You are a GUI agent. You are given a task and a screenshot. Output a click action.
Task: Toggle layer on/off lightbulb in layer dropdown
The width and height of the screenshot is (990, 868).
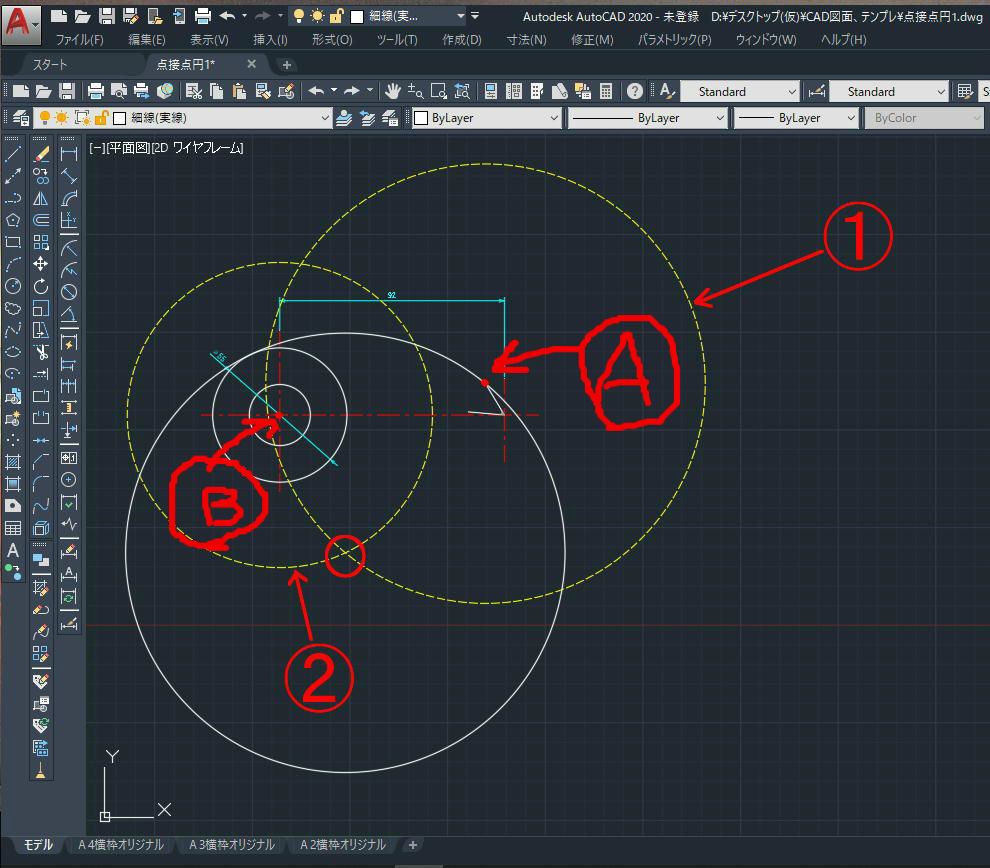point(45,118)
